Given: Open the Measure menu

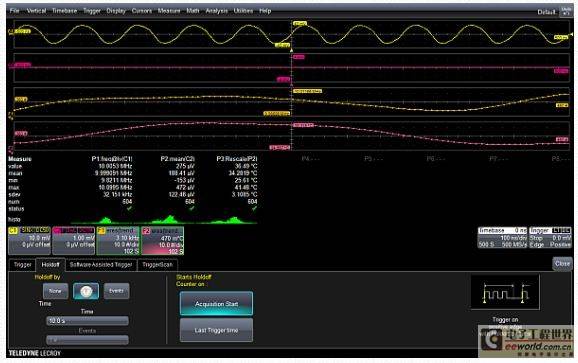Looking at the screenshot, I should 169,11.
